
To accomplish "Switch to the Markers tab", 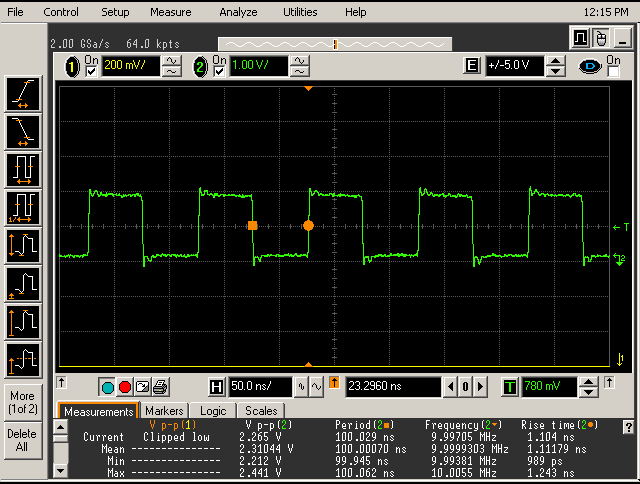I will click(x=164, y=411).
